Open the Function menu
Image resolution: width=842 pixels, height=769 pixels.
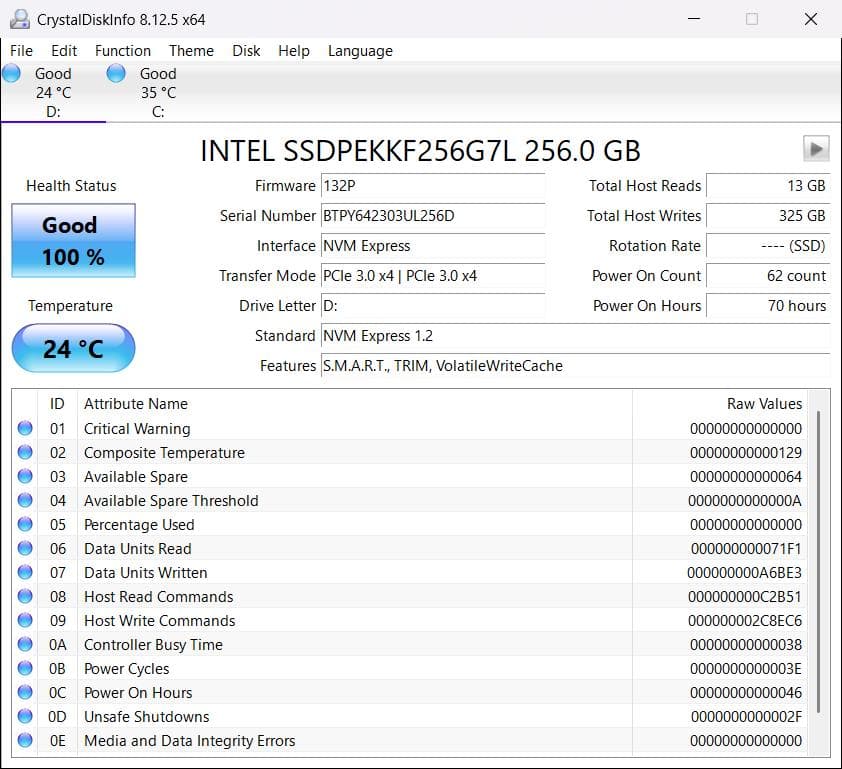click(123, 50)
